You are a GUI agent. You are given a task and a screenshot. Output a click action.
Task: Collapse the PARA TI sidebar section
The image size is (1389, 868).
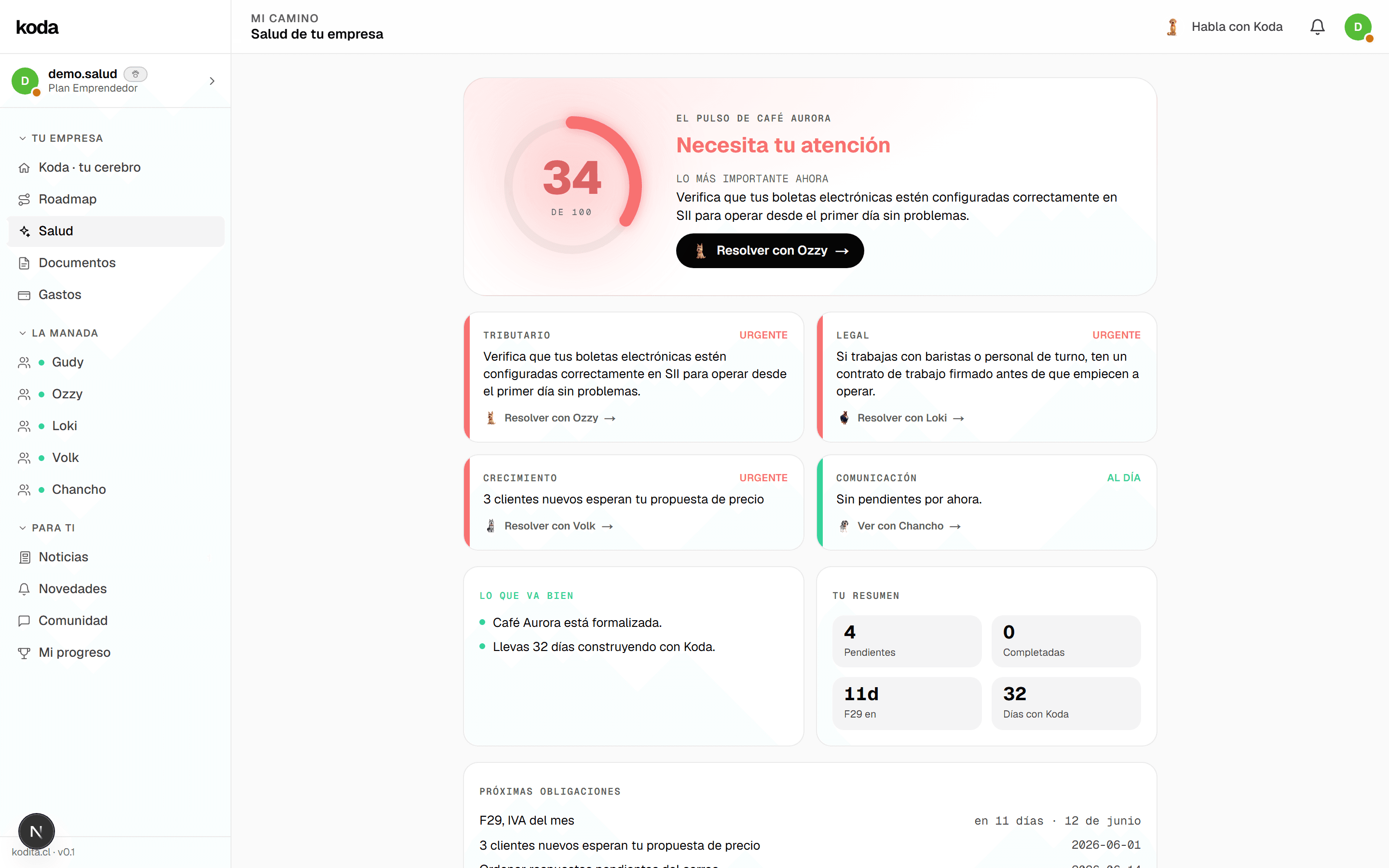click(47, 528)
